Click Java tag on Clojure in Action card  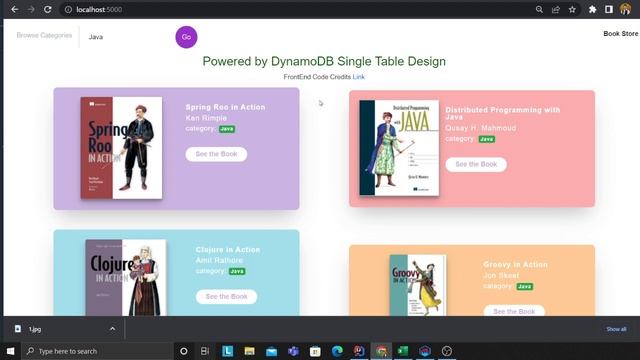click(237, 271)
